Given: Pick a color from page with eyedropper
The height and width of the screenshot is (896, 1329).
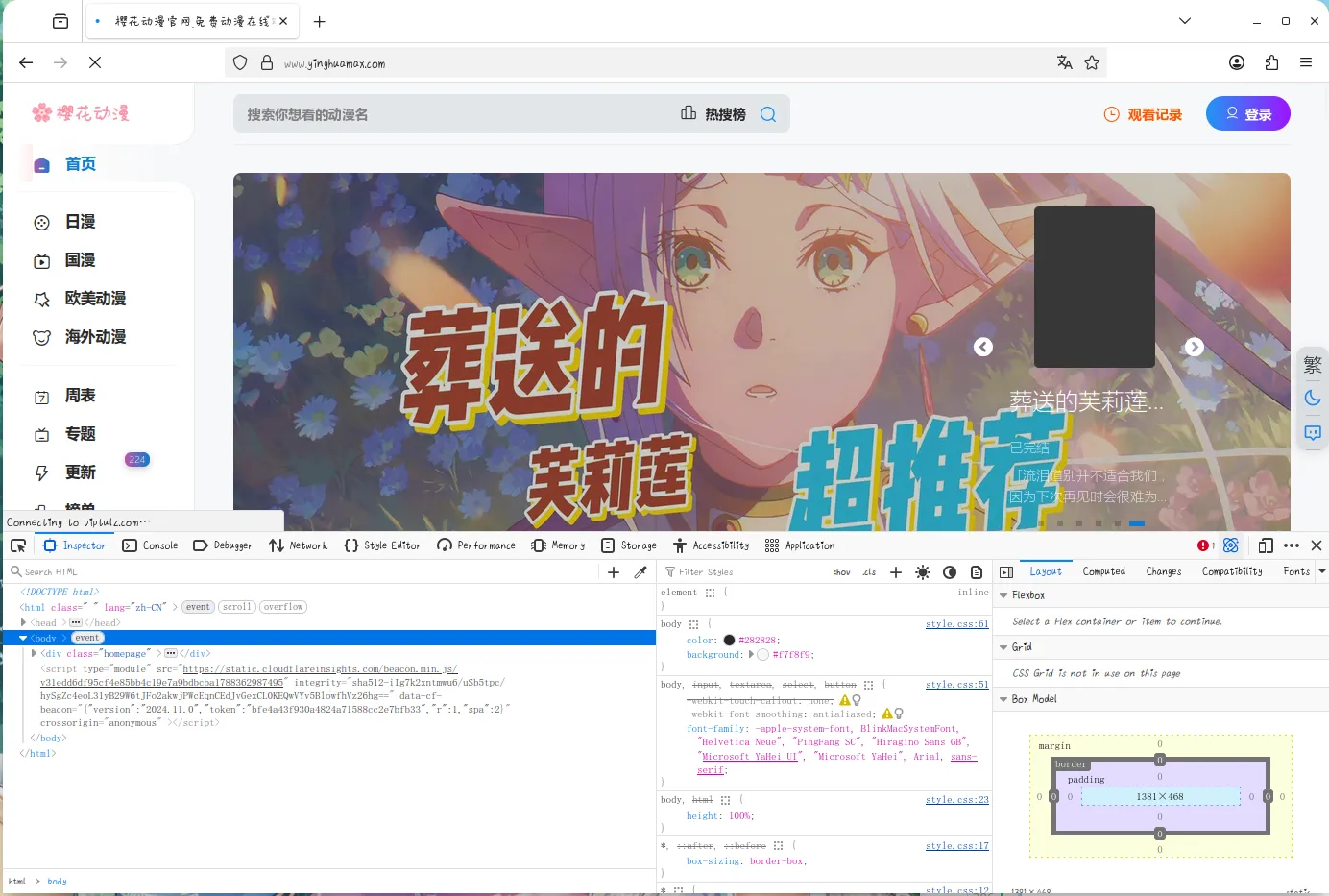Looking at the screenshot, I should click(640, 571).
